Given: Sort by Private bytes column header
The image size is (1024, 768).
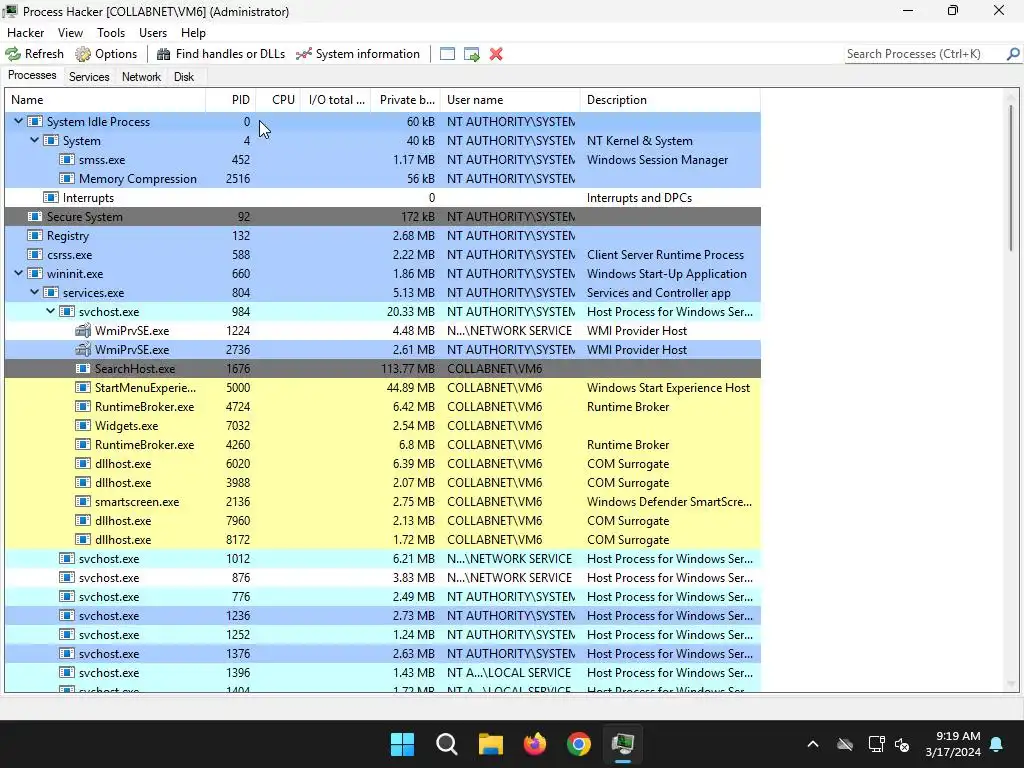Looking at the screenshot, I should coord(406,100).
